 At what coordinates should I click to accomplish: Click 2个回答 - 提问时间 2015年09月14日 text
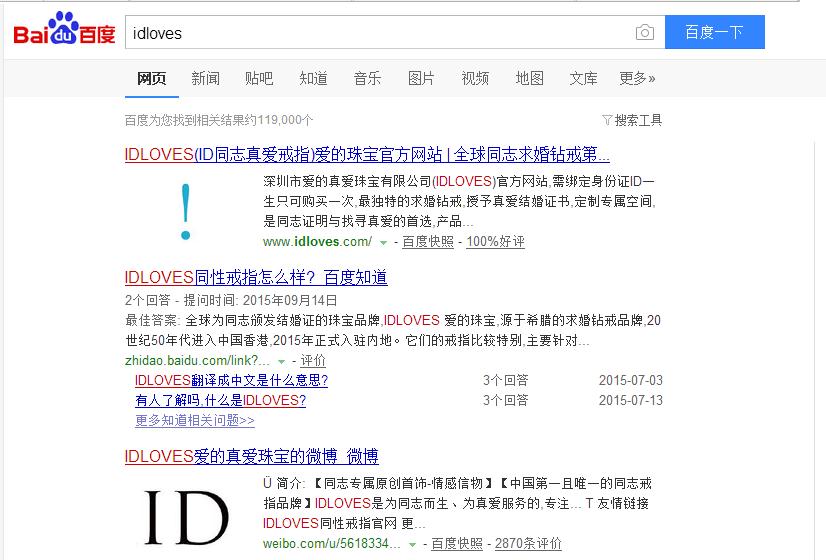231,300
